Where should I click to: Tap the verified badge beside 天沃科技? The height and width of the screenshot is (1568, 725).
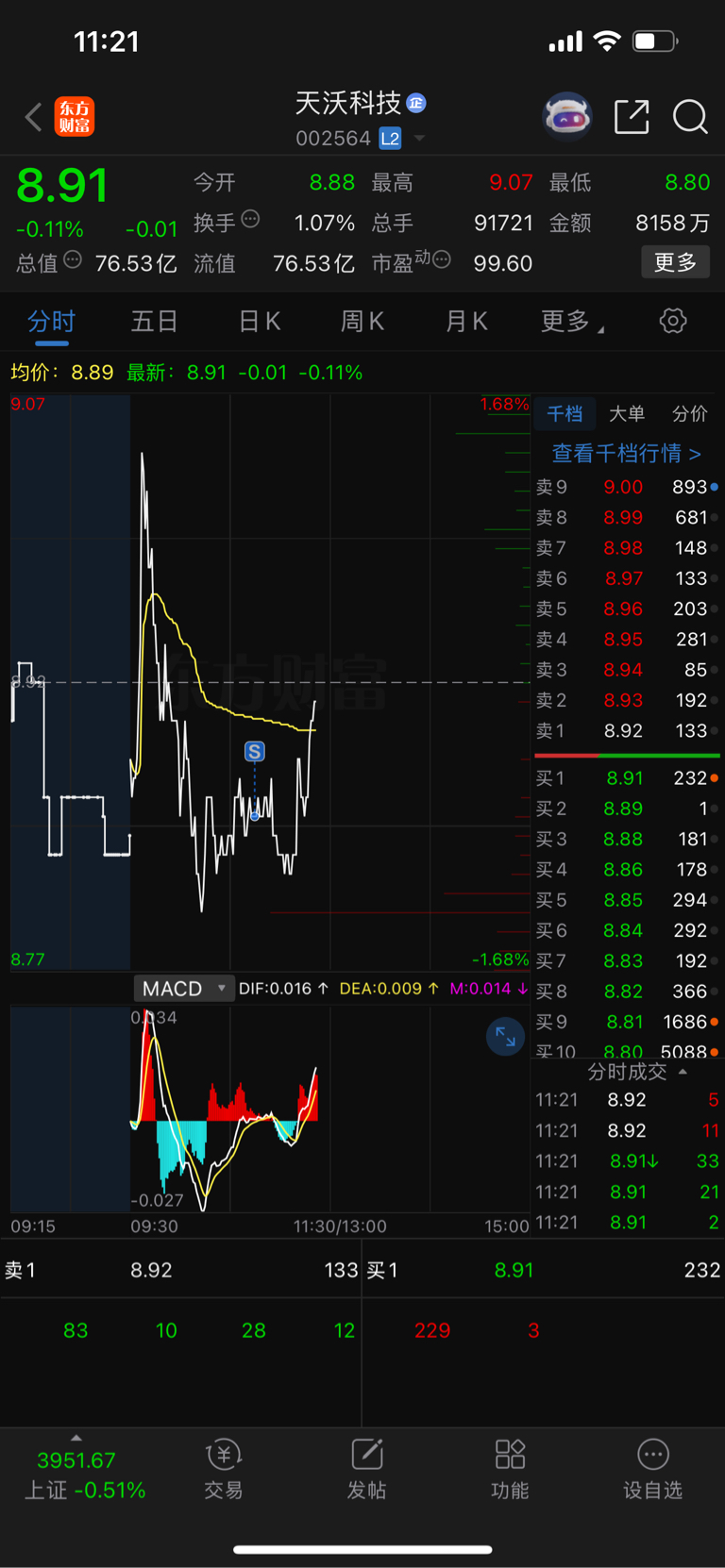point(416,103)
